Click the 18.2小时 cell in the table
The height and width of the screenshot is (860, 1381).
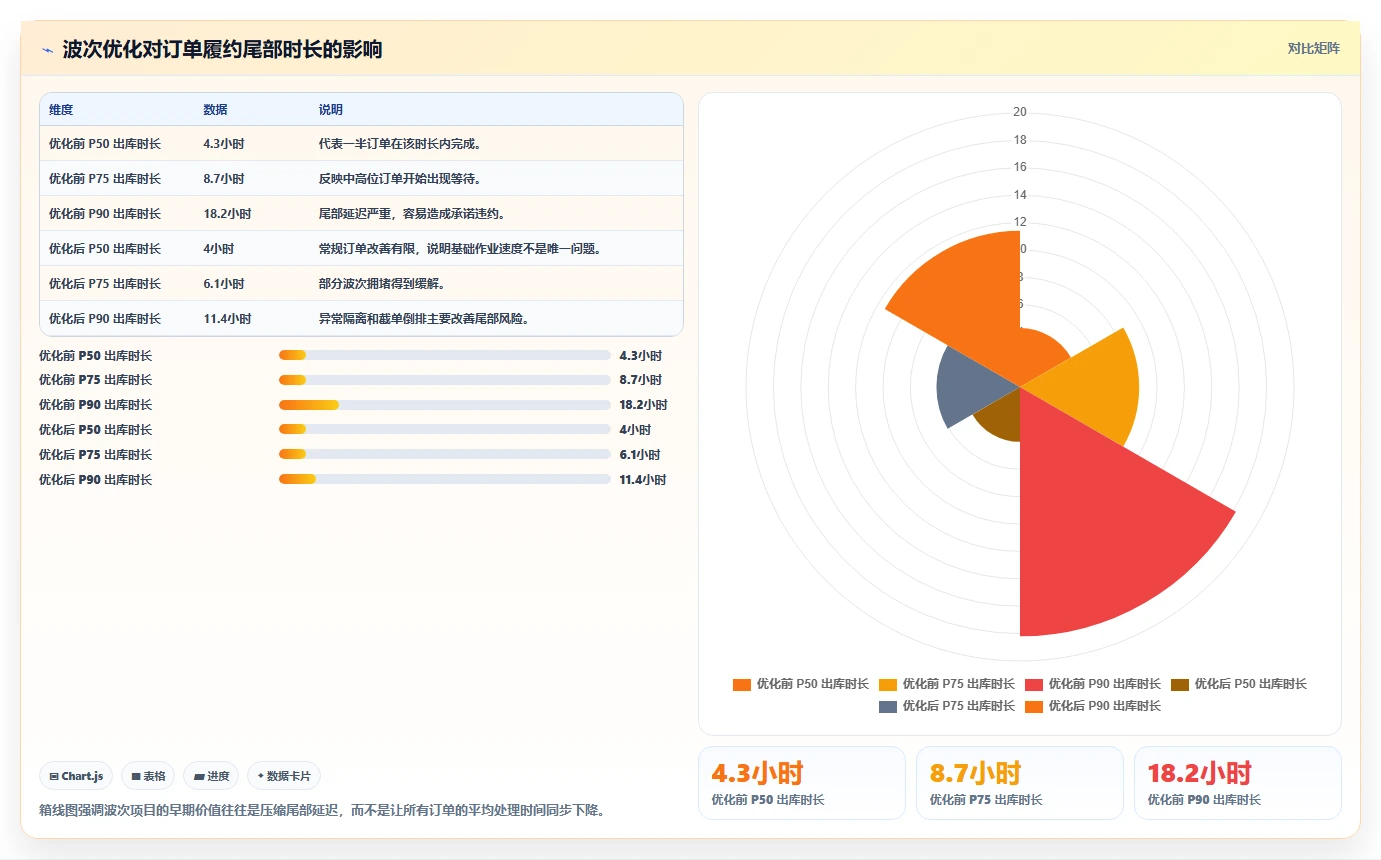[227, 214]
